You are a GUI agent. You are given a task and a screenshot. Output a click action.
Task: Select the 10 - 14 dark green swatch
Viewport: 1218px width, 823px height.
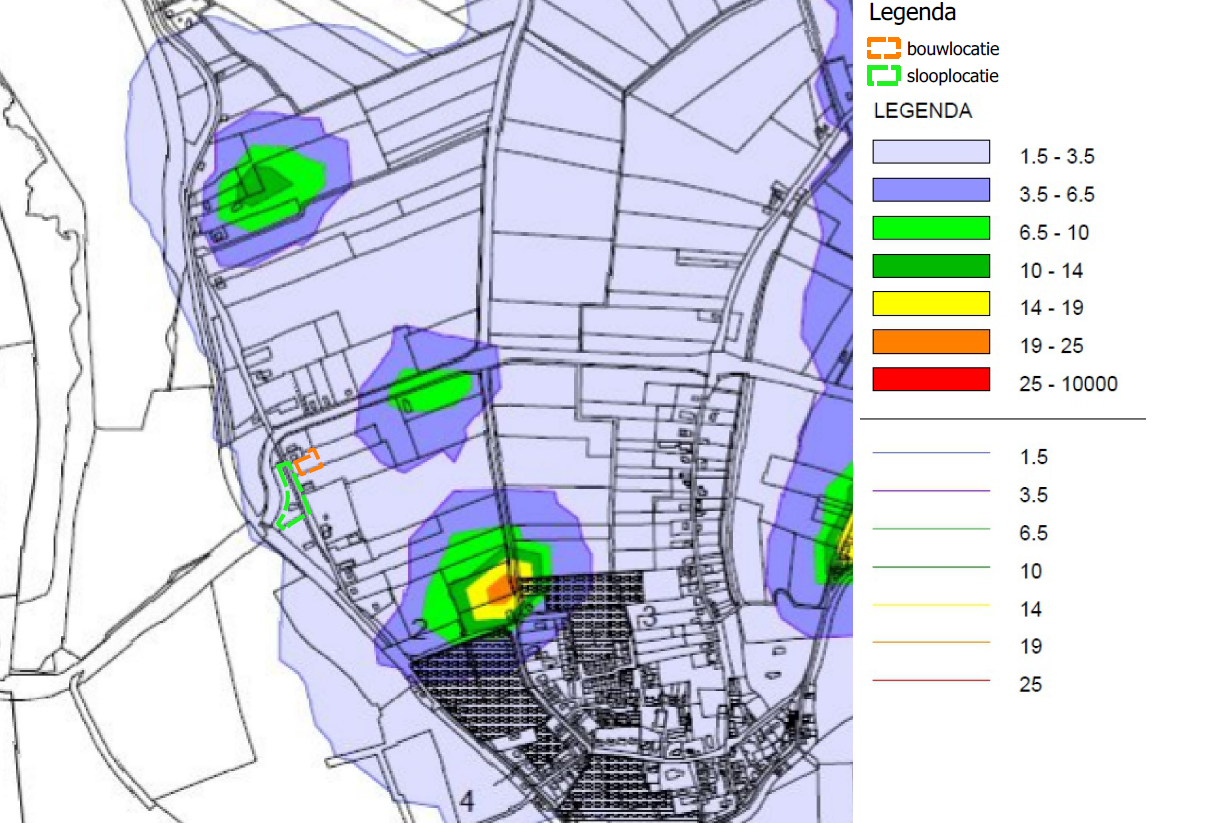(x=931, y=266)
